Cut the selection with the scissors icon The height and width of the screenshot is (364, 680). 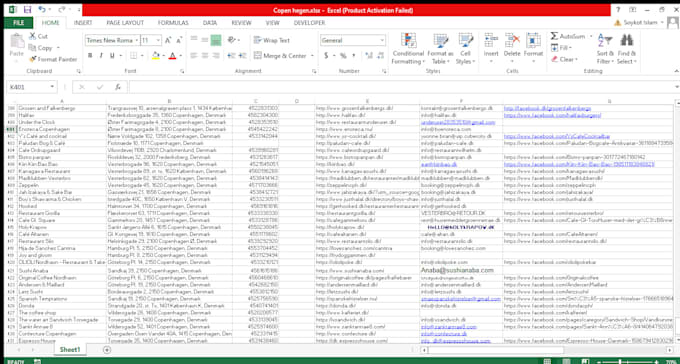pyautogui.click(x=33, y=36)
